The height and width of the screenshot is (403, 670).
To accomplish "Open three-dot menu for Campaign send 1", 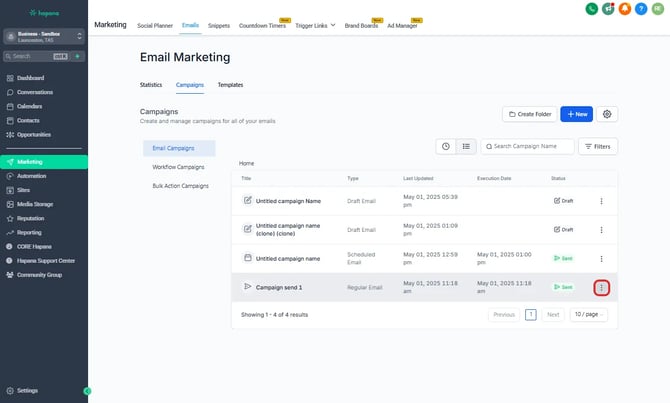I will tap(601, 287).
